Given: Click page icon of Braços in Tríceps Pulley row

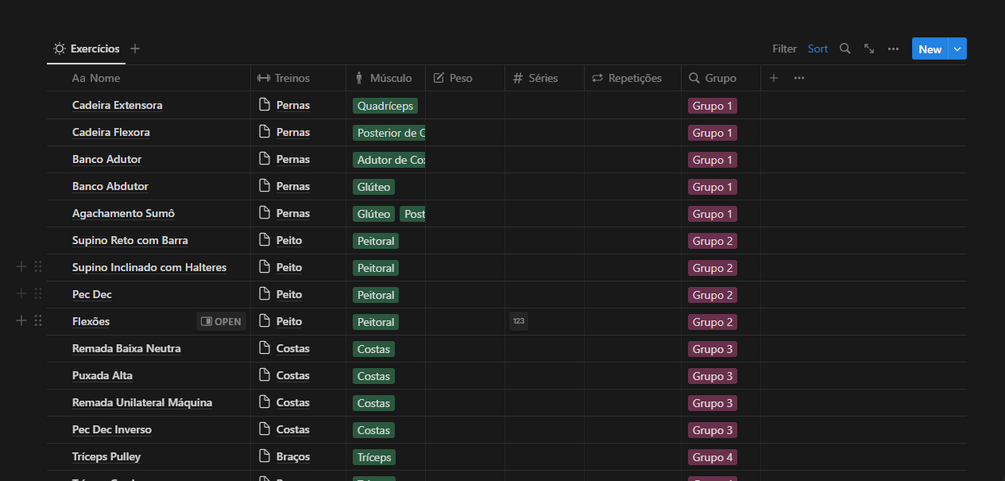Looking at the screenshot, I should [264, 456].
